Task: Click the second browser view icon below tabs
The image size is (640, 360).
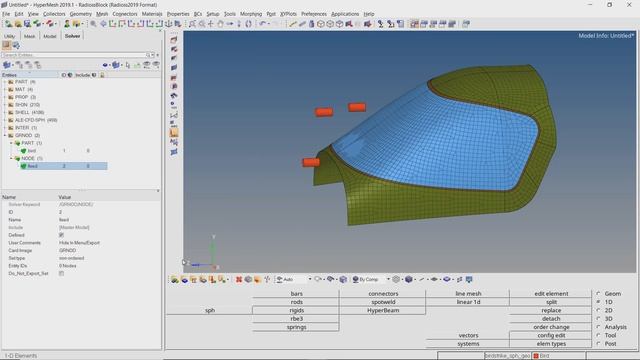Action: 16,45
